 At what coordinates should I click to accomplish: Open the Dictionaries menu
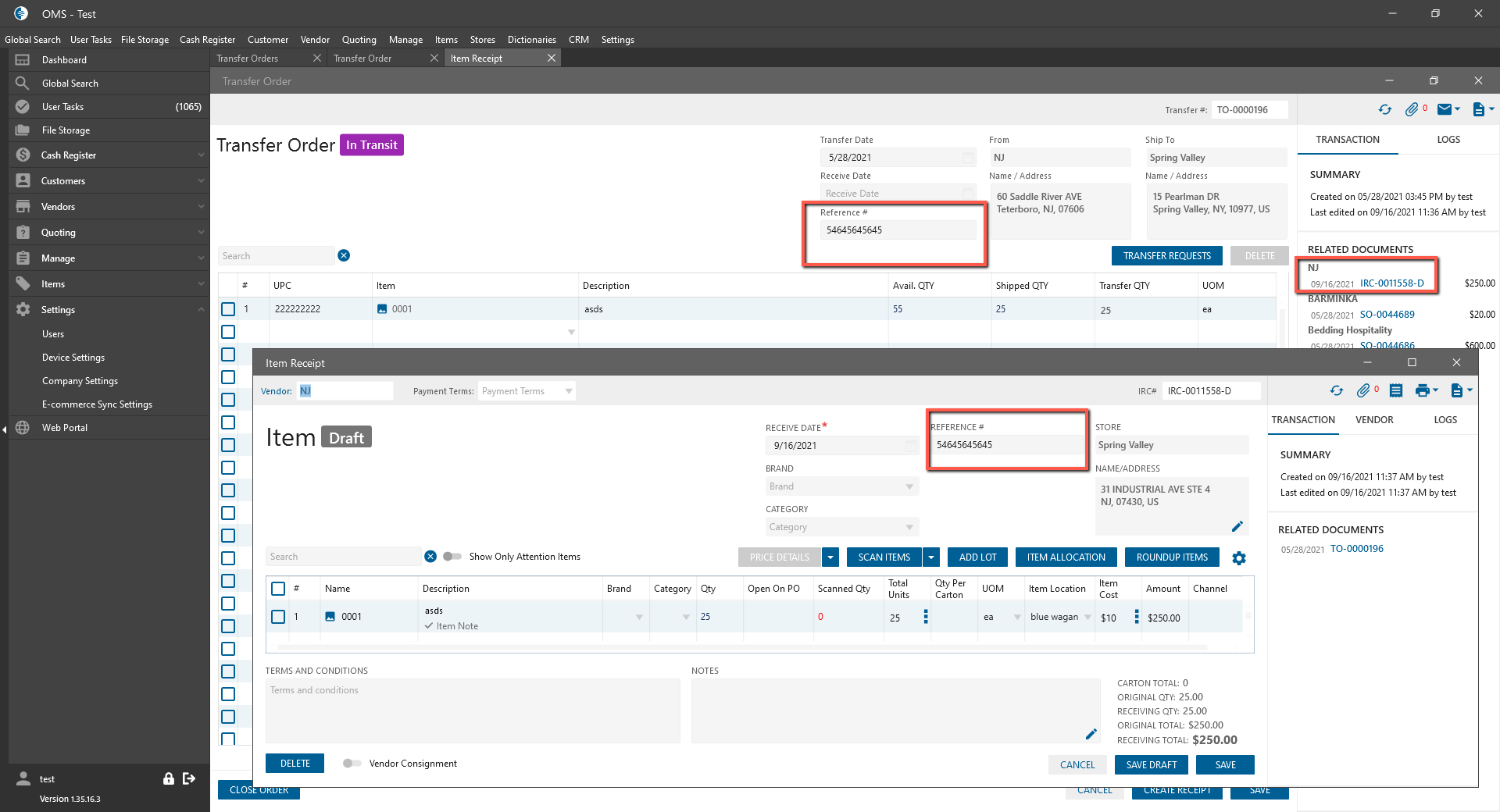pos(532,40)
